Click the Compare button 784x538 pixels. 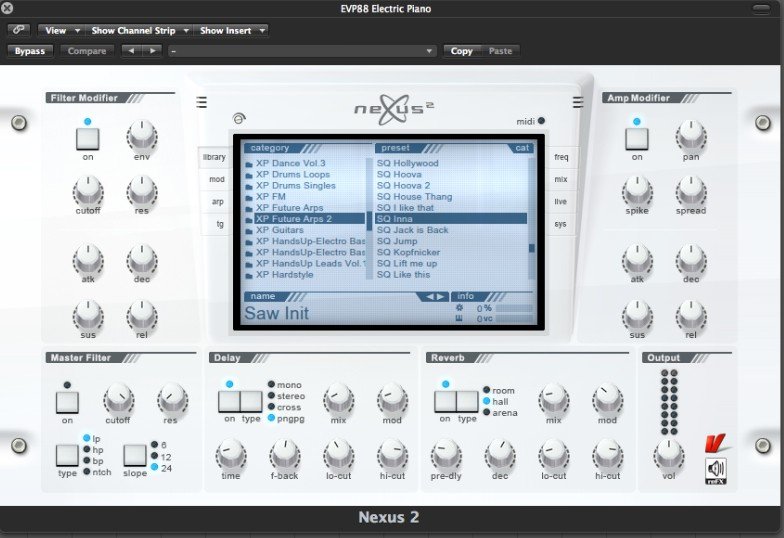86,51
